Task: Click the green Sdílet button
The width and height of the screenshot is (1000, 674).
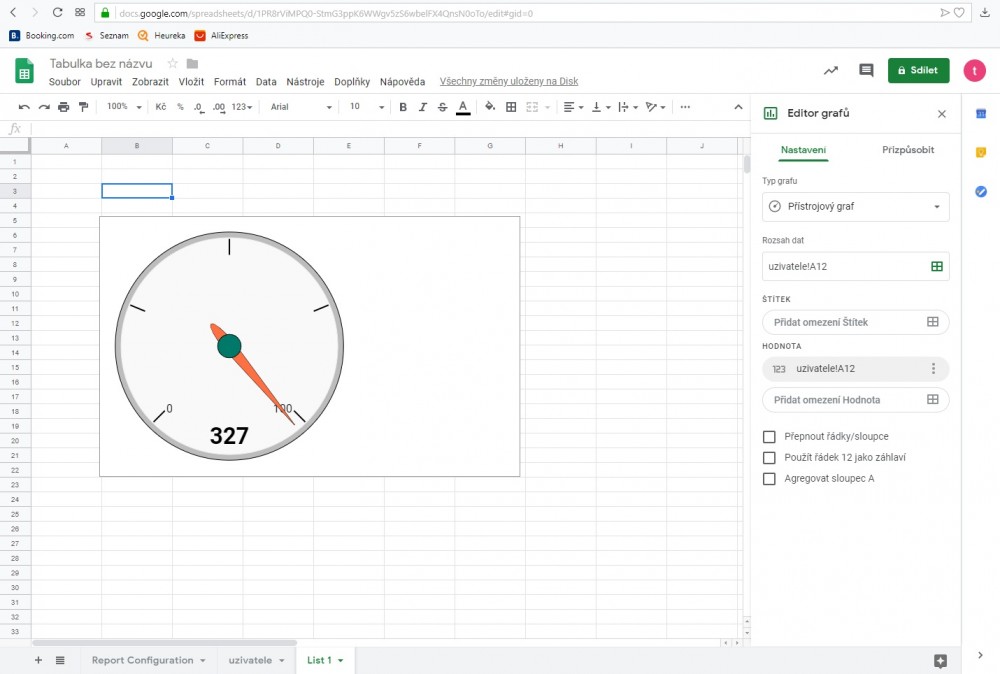Action: [918, 70]
